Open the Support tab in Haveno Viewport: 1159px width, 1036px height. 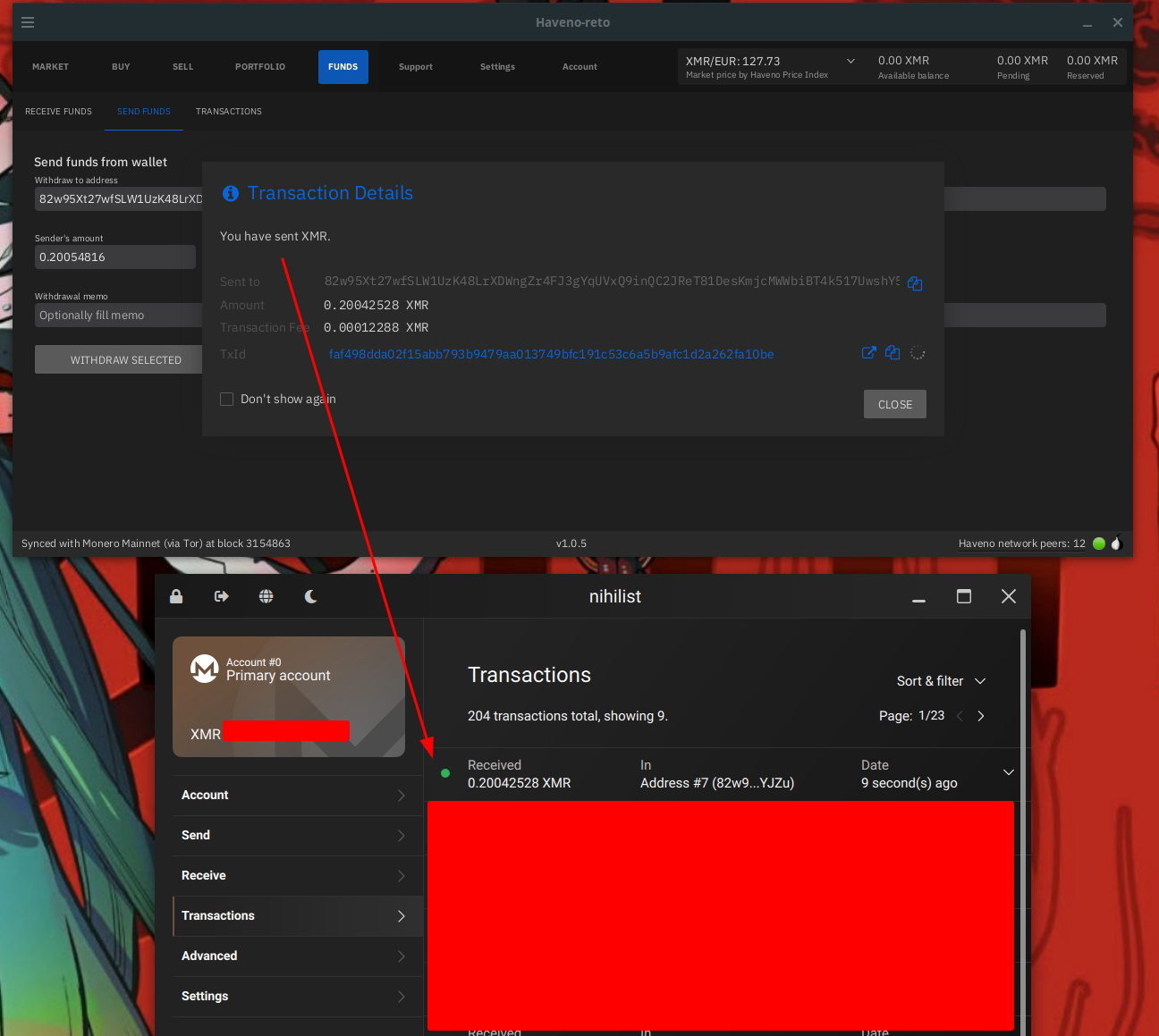coord(416,67)
